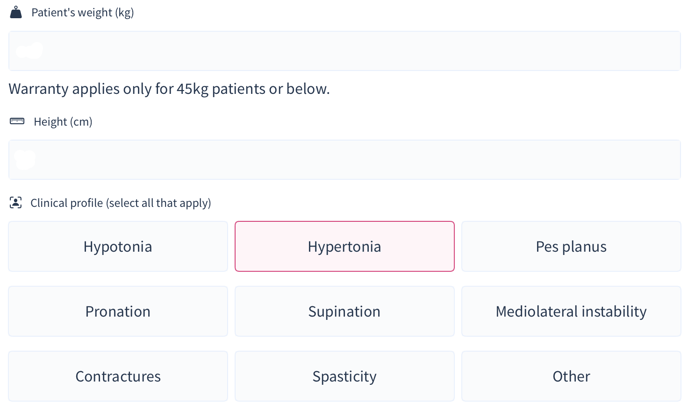Choose the Pronation profile button
This screenshot has width=688, height=410.
pos(118,311)
